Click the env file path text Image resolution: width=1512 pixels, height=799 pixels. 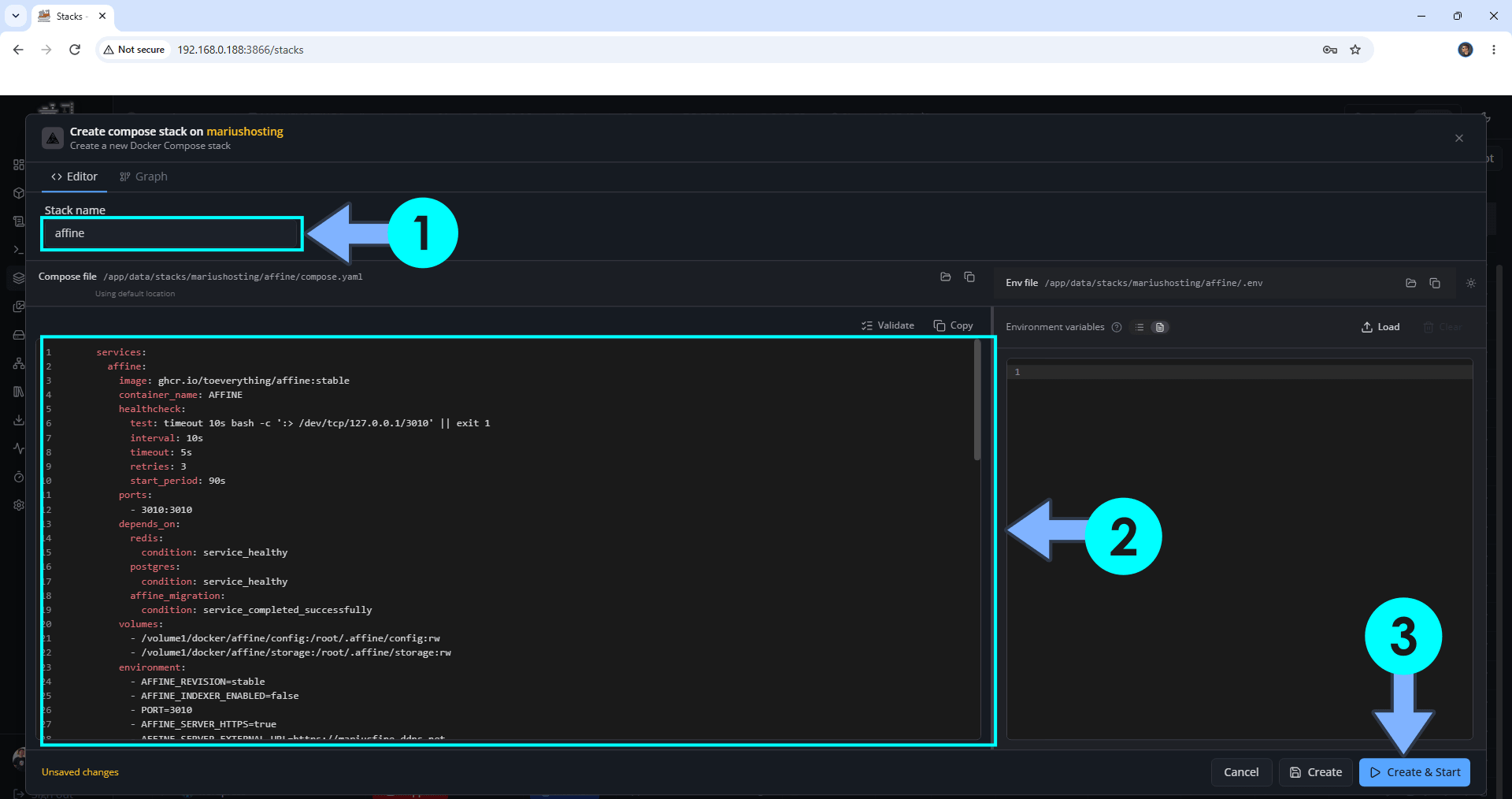point(1154,283)
